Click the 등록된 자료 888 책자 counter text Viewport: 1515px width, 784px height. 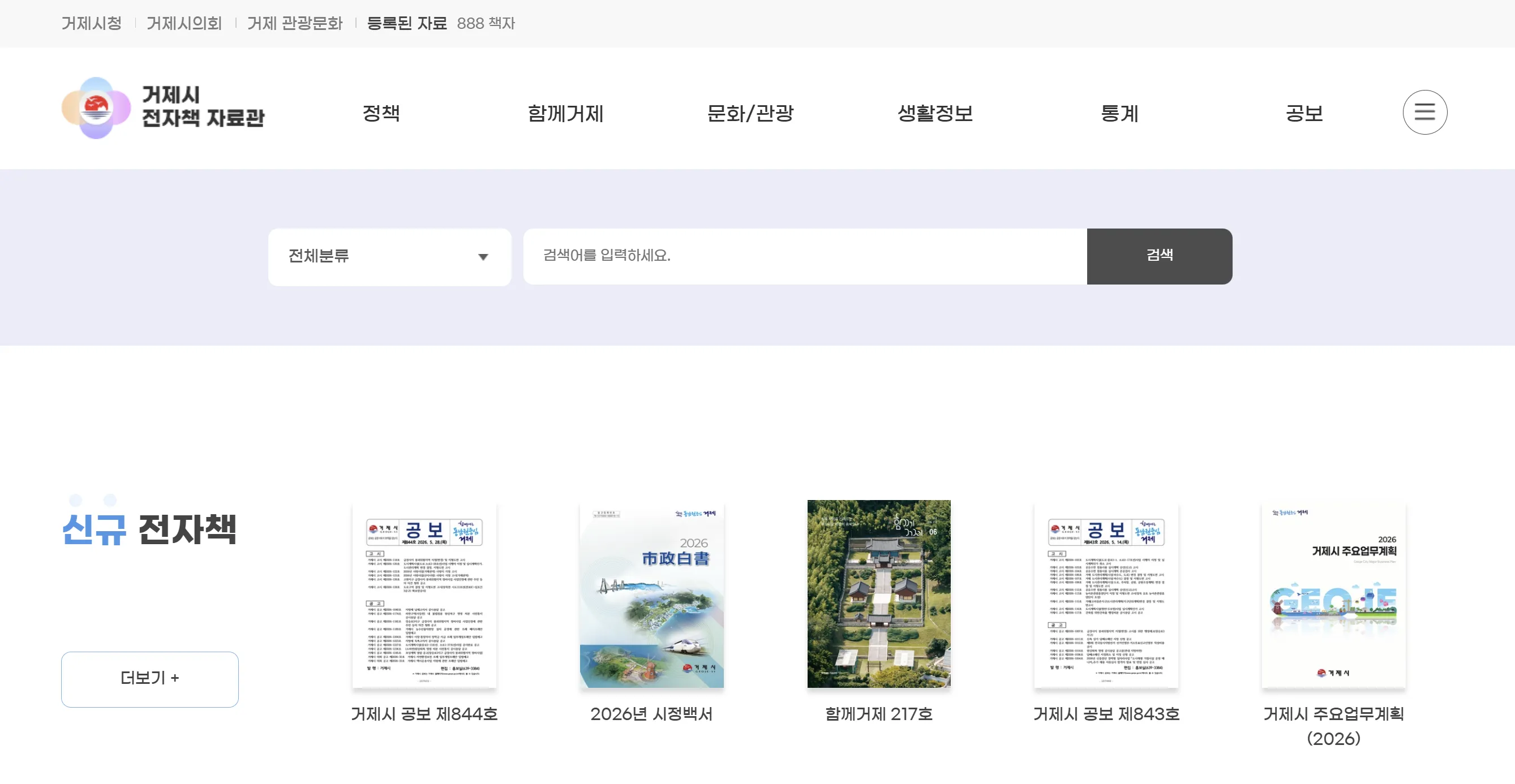[x=440, y=24]
